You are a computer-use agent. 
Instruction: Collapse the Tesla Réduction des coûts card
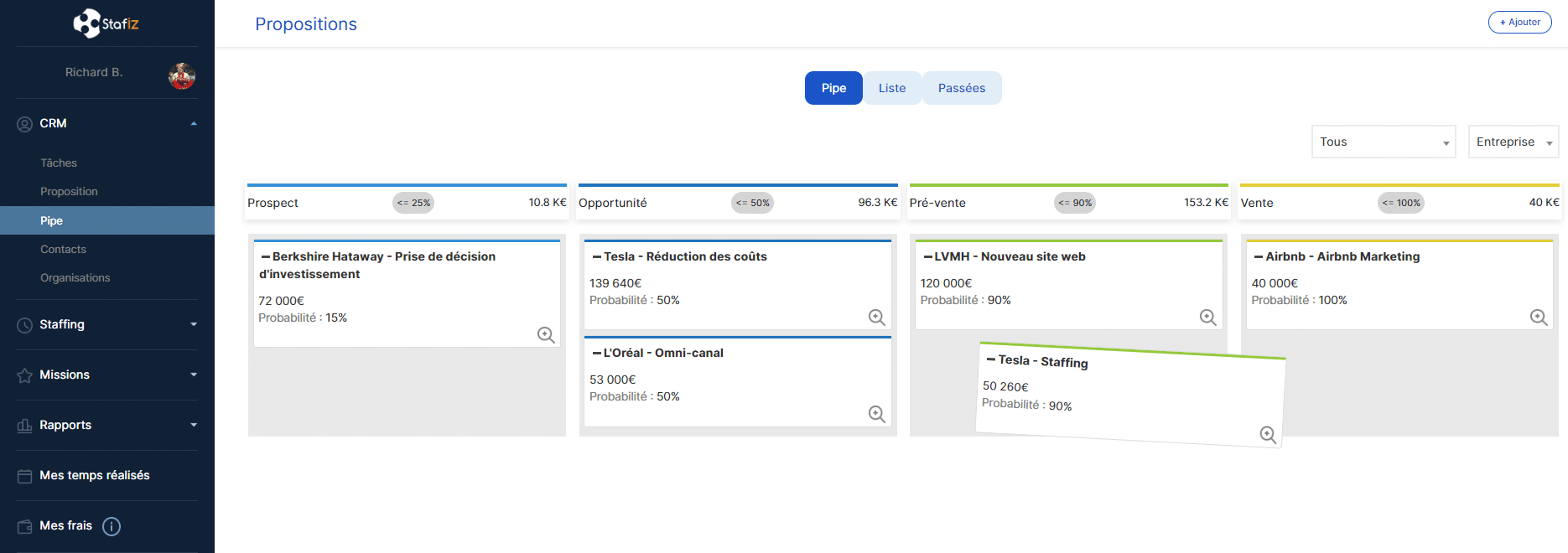[x=597, y=256]
